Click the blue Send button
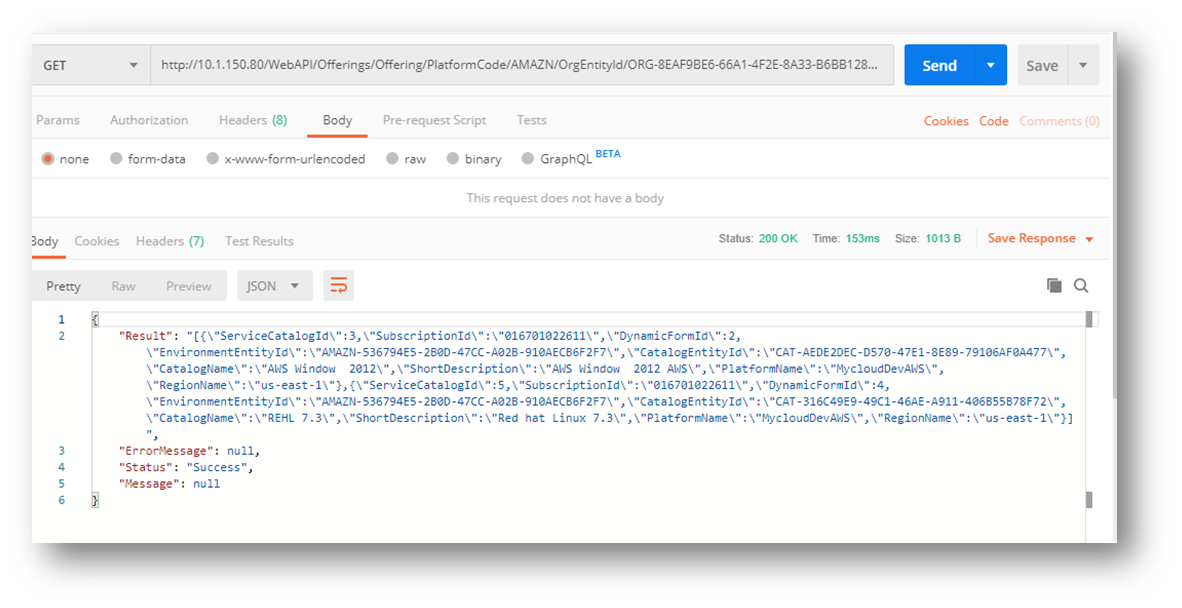The image size is (1182, 608). (939, 66)
